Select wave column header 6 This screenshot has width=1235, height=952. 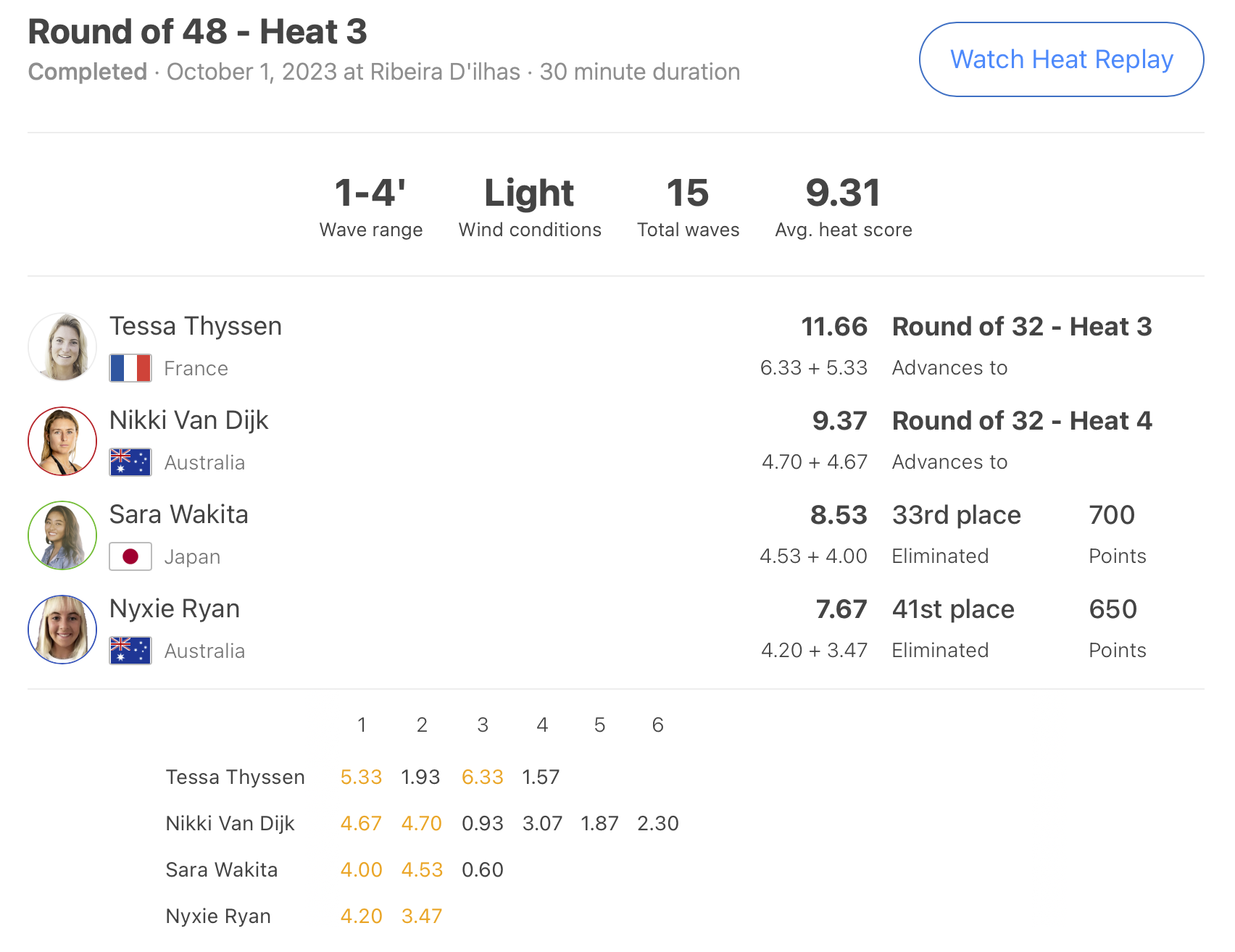(x=658, y=725)
